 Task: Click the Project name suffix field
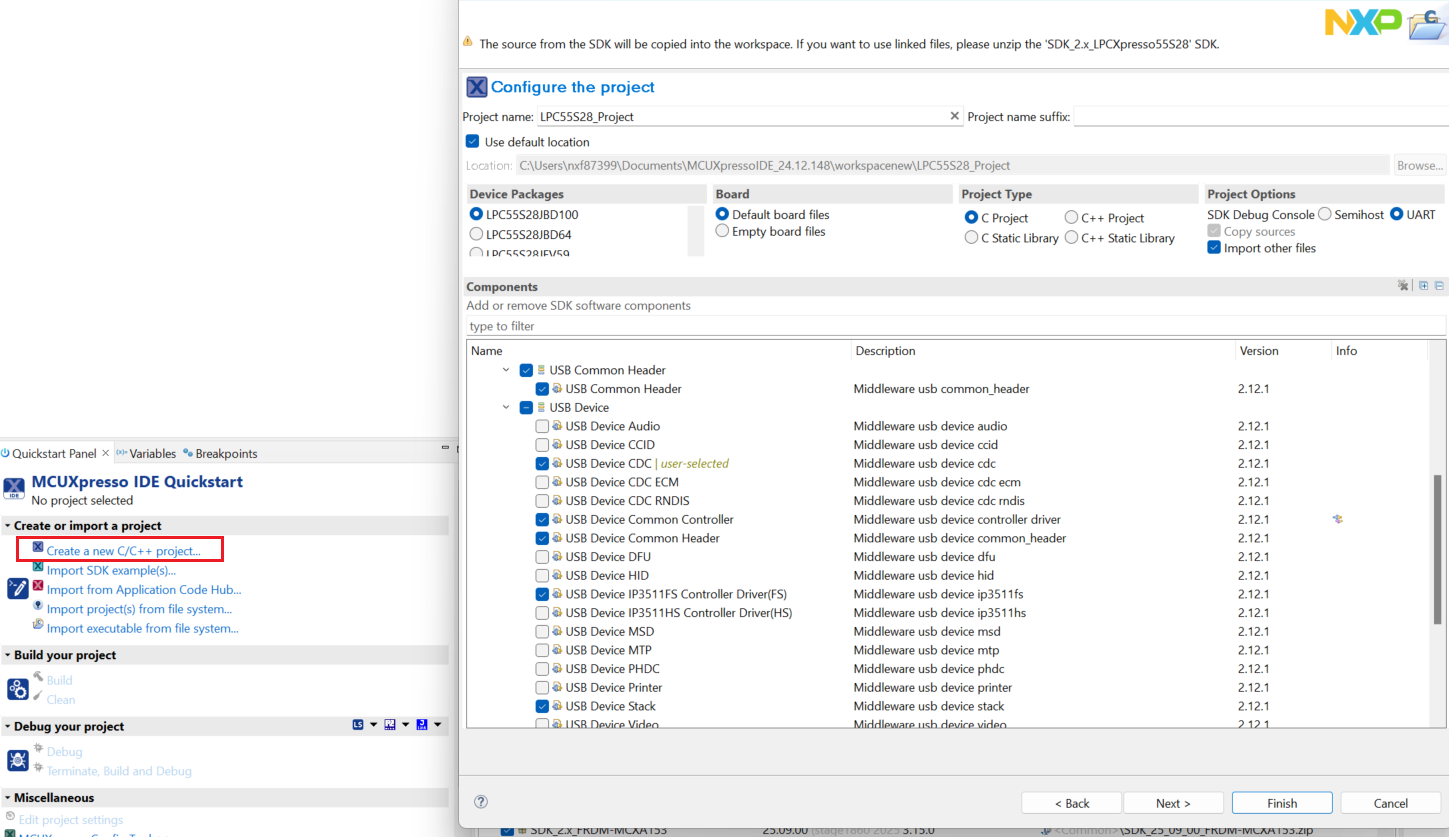tap(1260, 116)
